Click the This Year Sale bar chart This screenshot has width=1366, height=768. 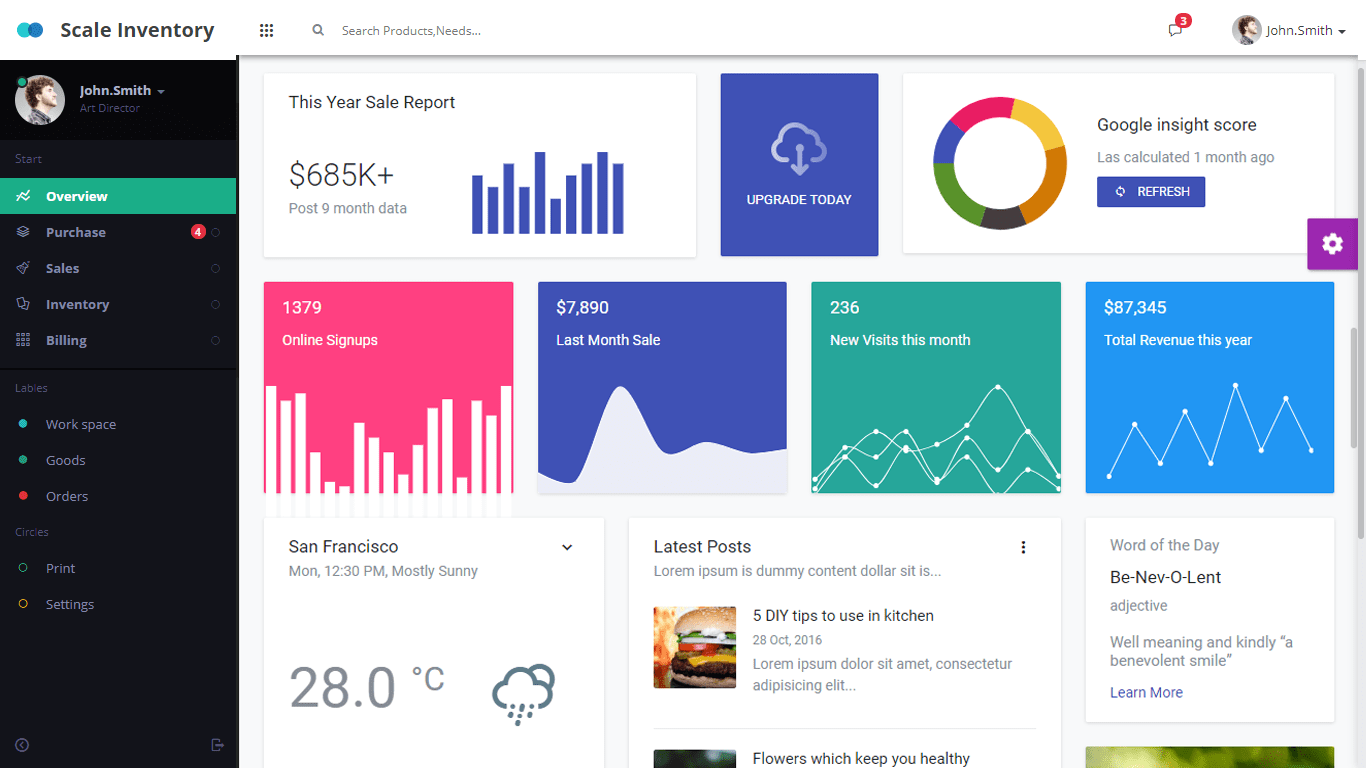pyautogui.click(x=548, y=193)
